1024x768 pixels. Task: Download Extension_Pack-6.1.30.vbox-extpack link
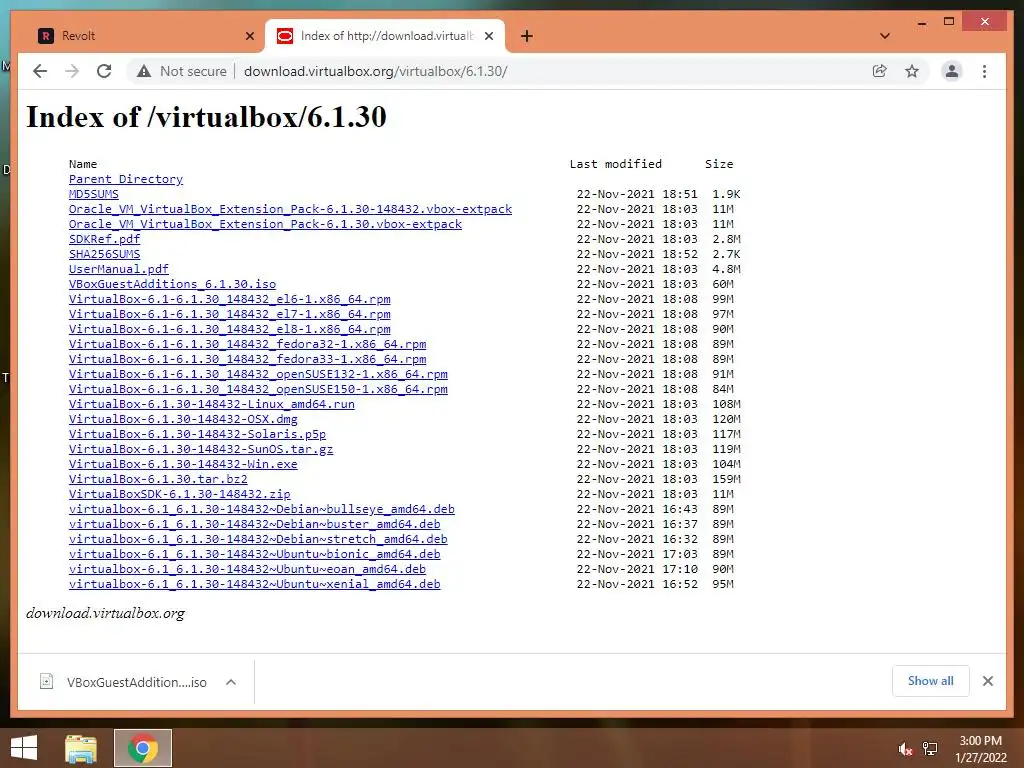[265, 224]
